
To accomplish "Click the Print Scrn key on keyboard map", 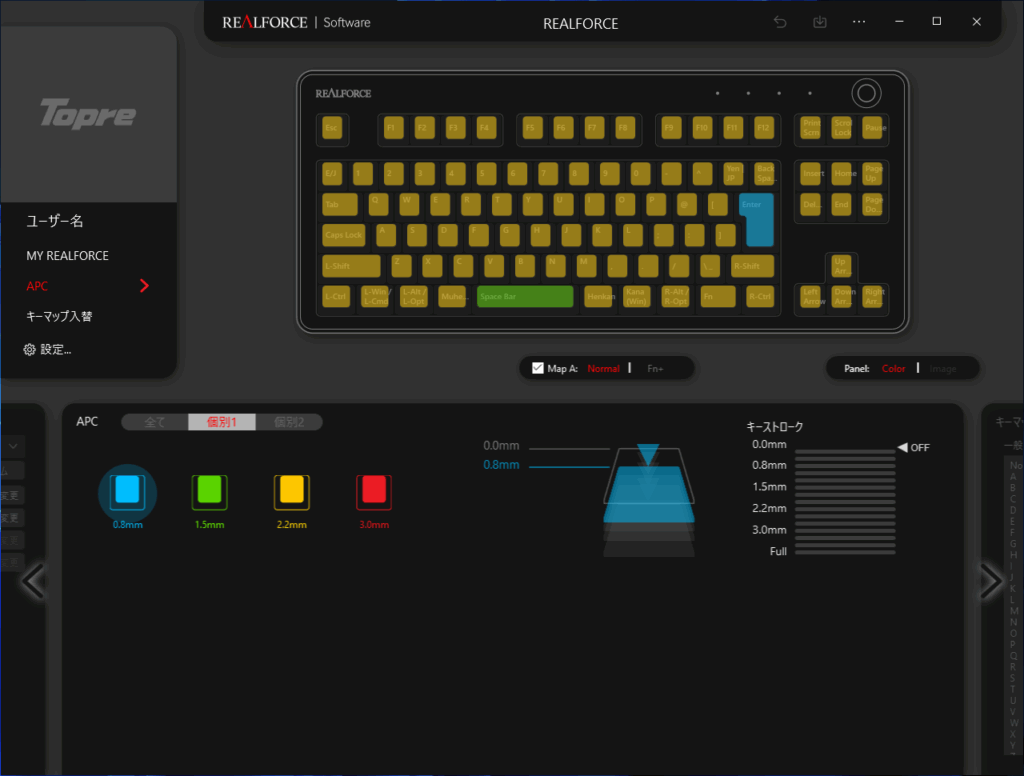I will 811,127.
